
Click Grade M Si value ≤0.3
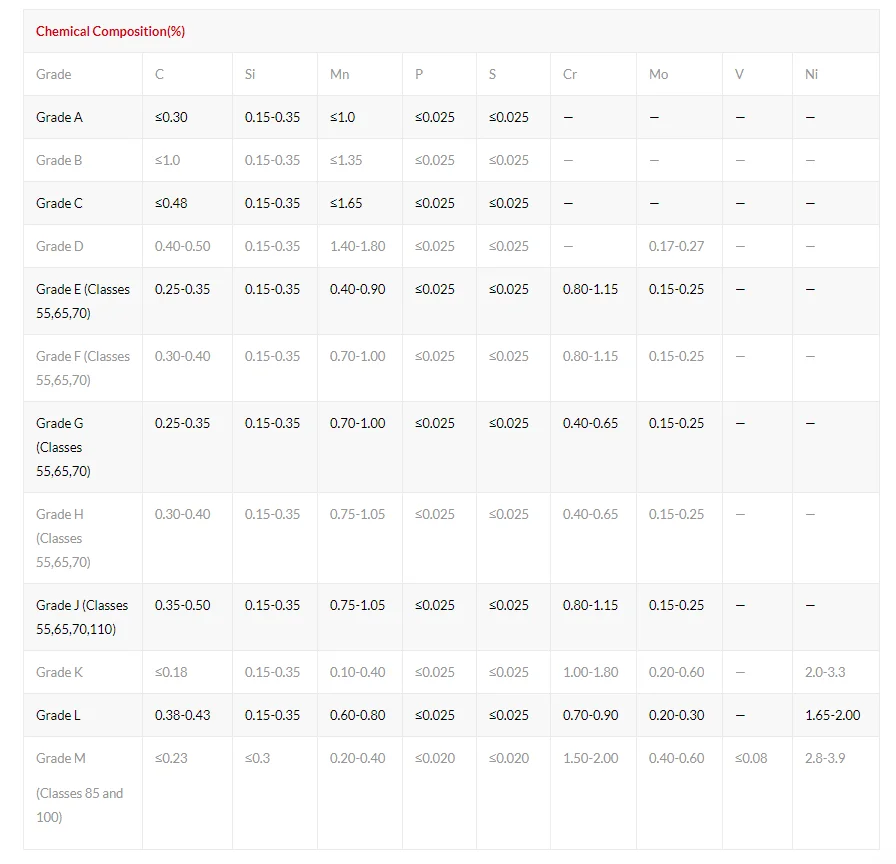[x=257, y=758]
